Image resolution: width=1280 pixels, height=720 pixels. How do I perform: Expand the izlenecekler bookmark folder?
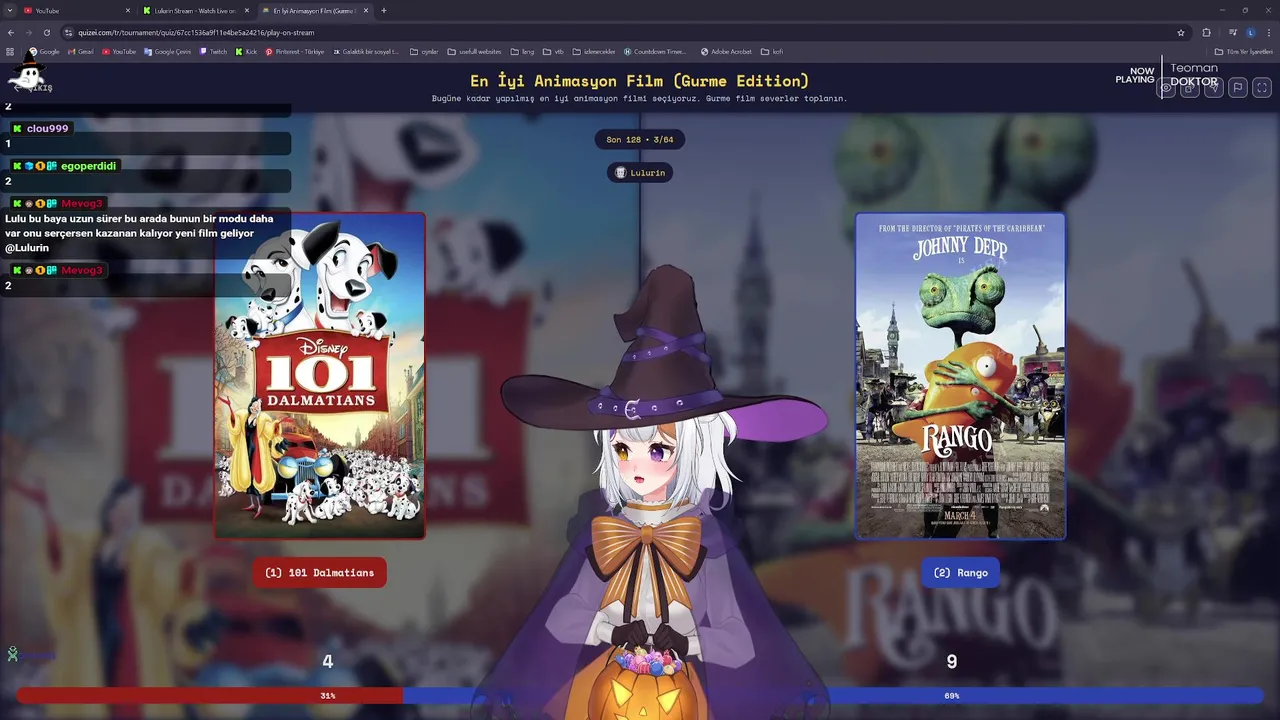pos(594,51)
